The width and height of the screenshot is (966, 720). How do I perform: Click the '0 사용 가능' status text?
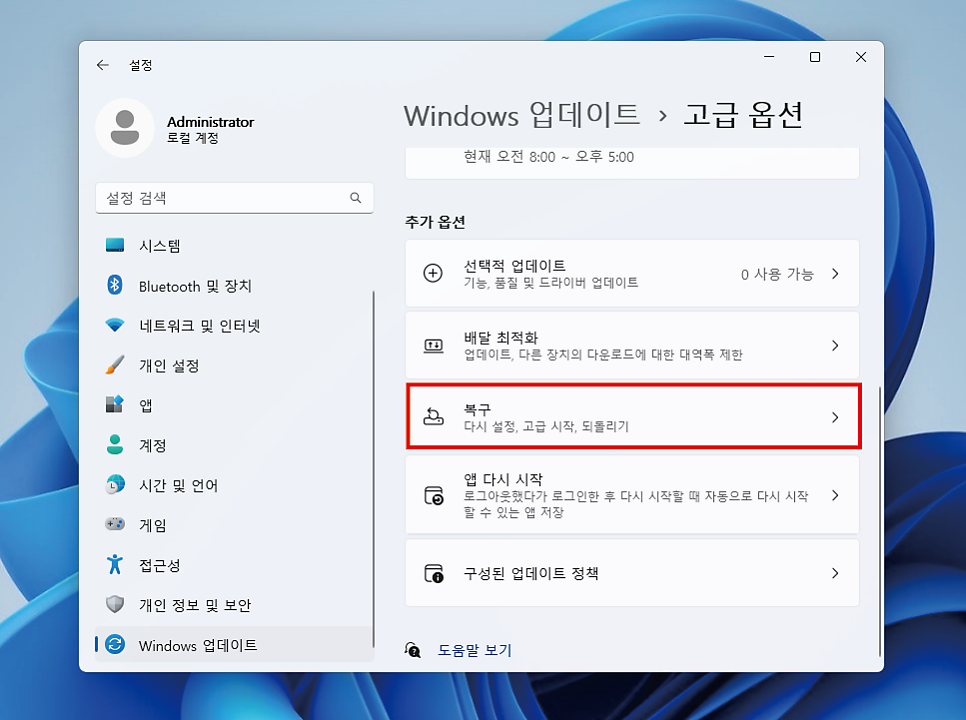[x=777, y=274]
